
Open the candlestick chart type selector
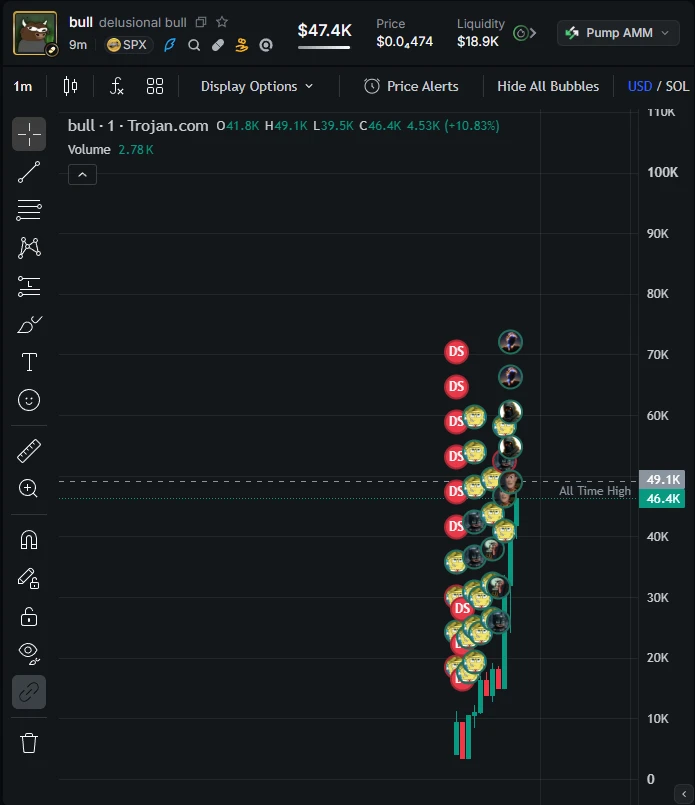(70, 86)
